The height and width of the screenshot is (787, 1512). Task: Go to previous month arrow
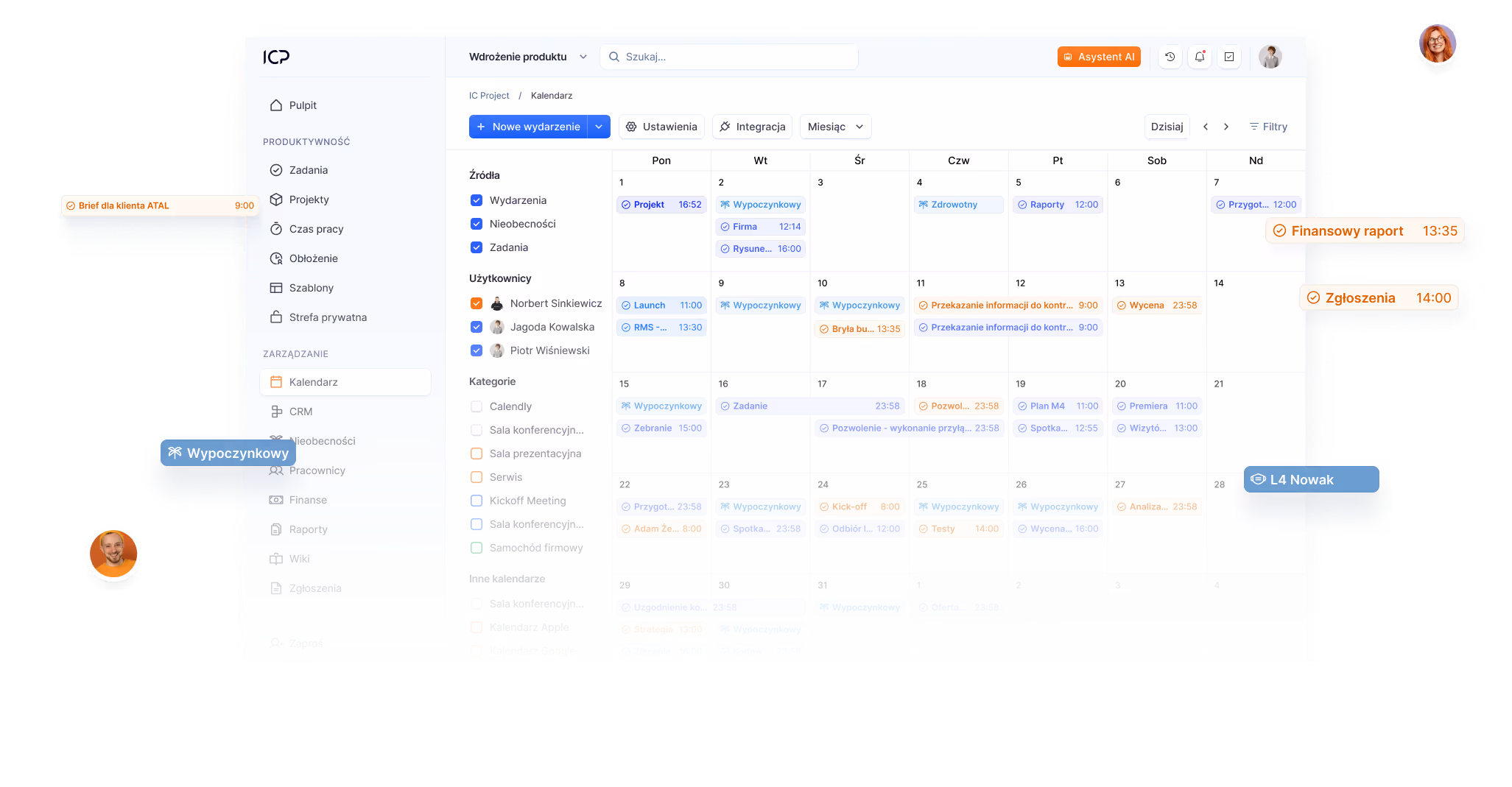(x=1206, y=127)
